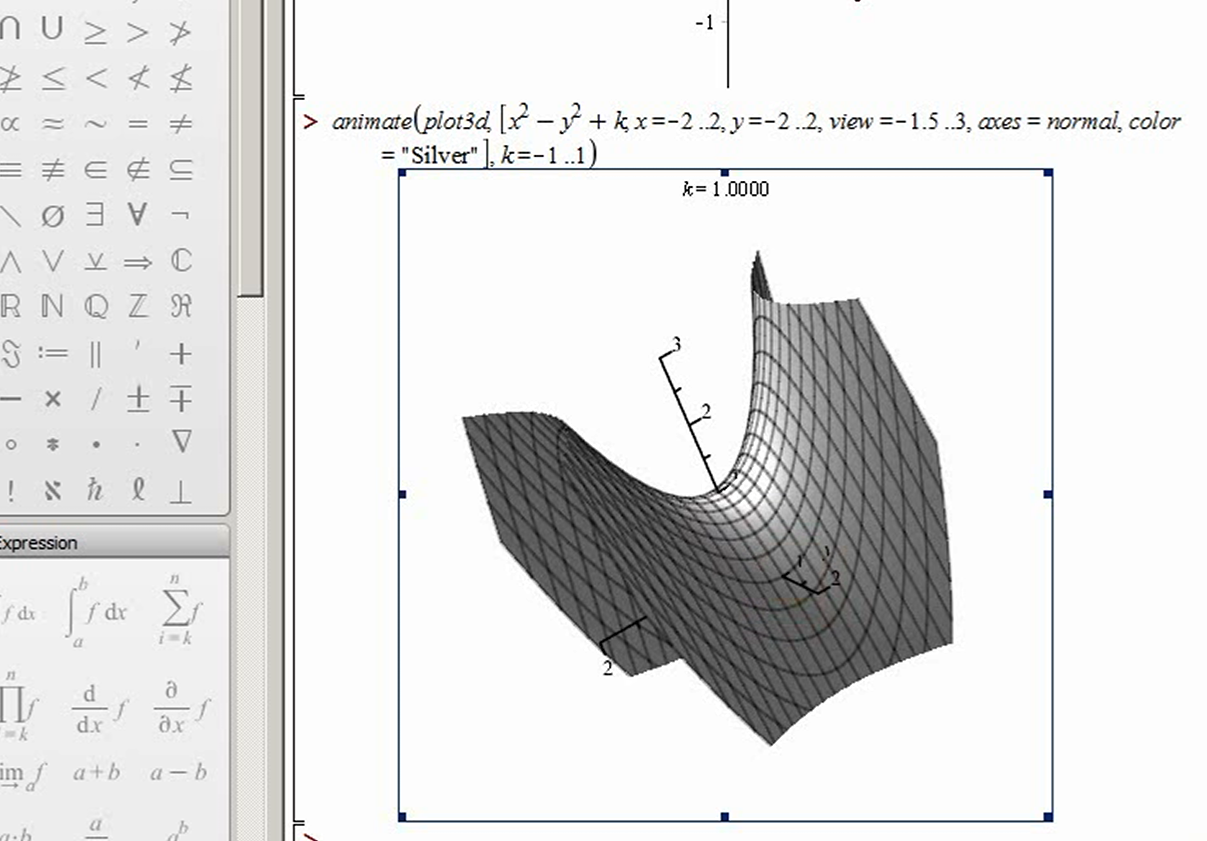1207x841 pixels.
Task: Choose the nabla ∇ operator symbol
Action: 181,441
